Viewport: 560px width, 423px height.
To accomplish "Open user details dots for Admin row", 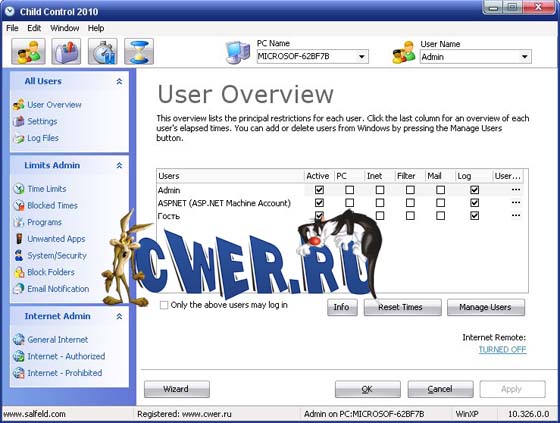I will point(516,190).
